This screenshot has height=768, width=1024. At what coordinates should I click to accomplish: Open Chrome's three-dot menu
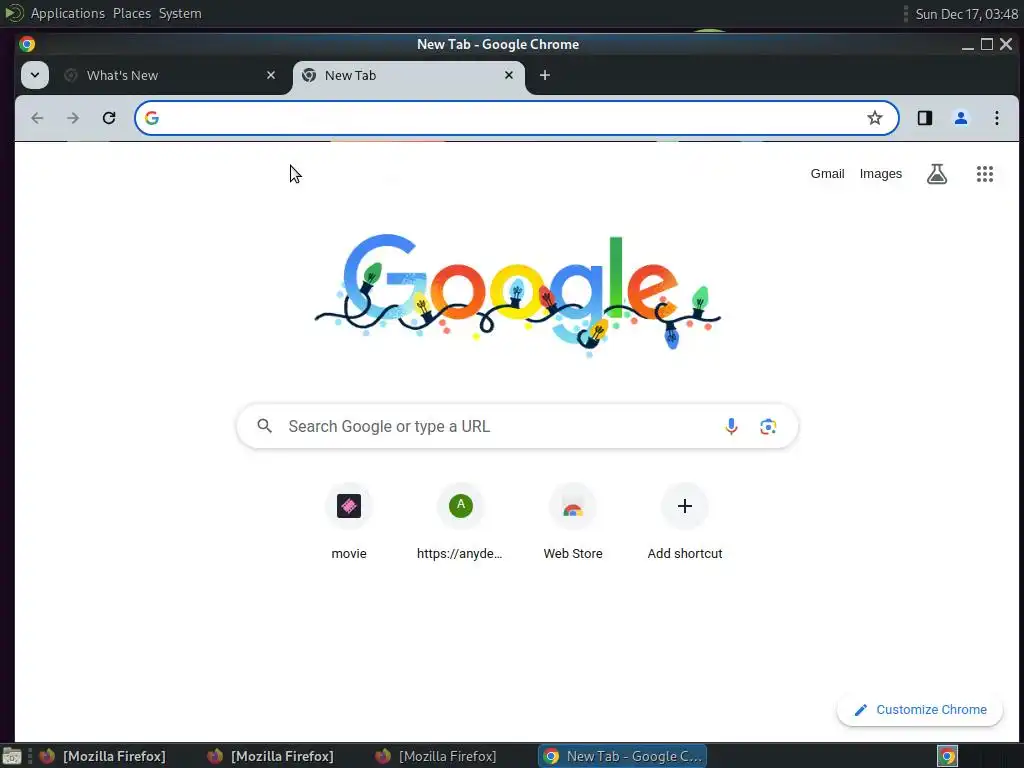[x=997, y=118]
